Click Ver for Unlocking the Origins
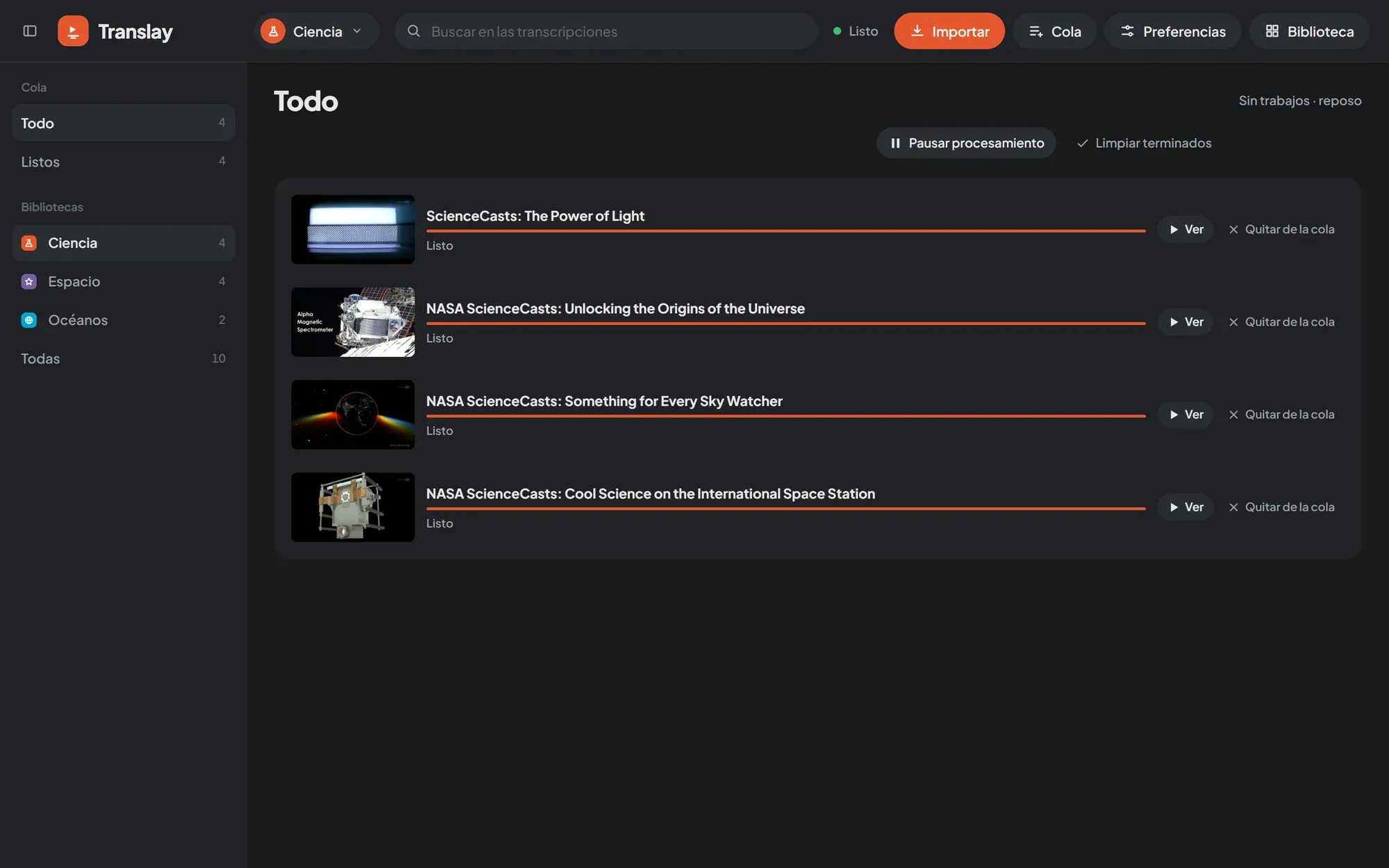 coord(1186,322)
